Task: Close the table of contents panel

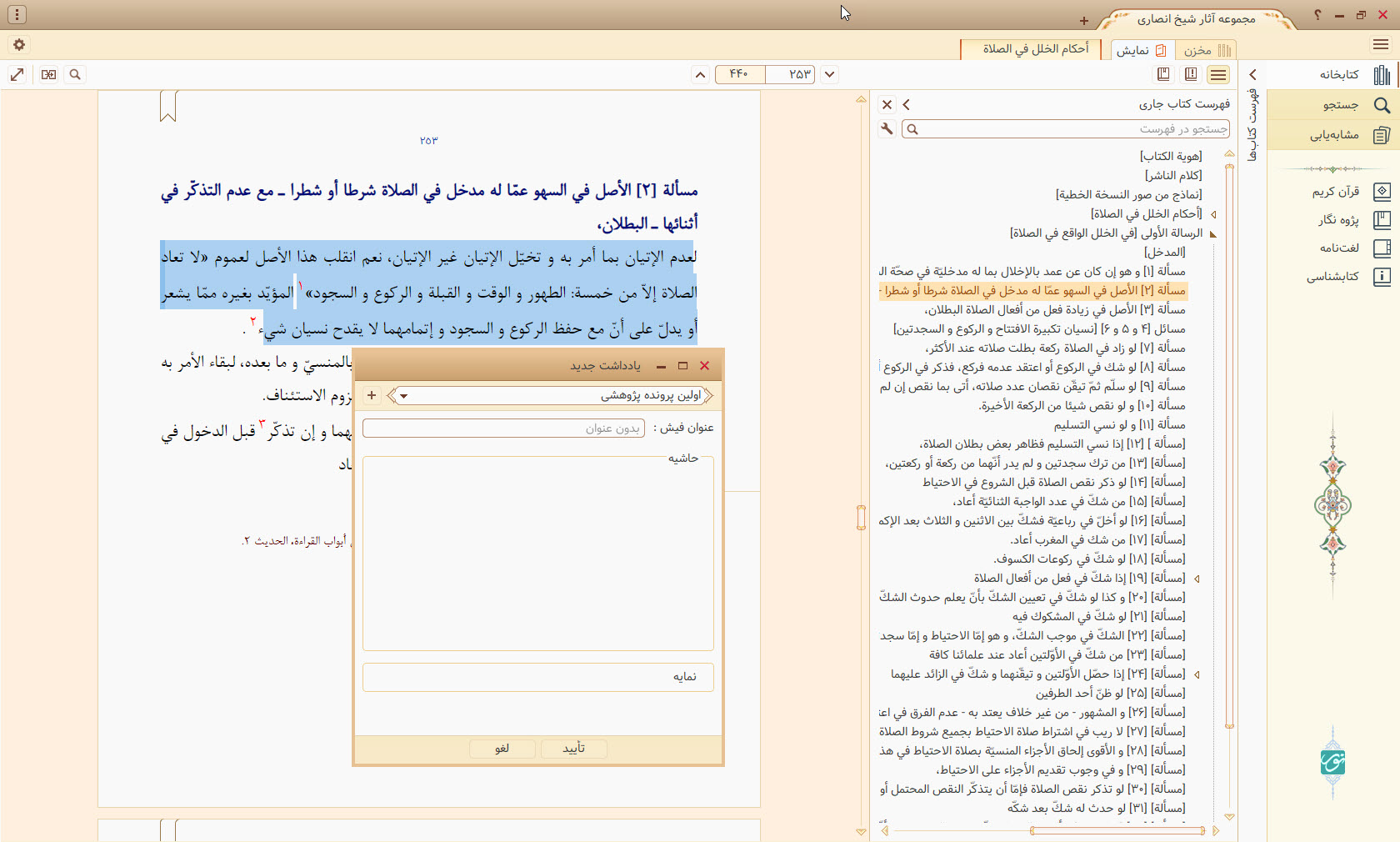Action: (x=887, y=104)
